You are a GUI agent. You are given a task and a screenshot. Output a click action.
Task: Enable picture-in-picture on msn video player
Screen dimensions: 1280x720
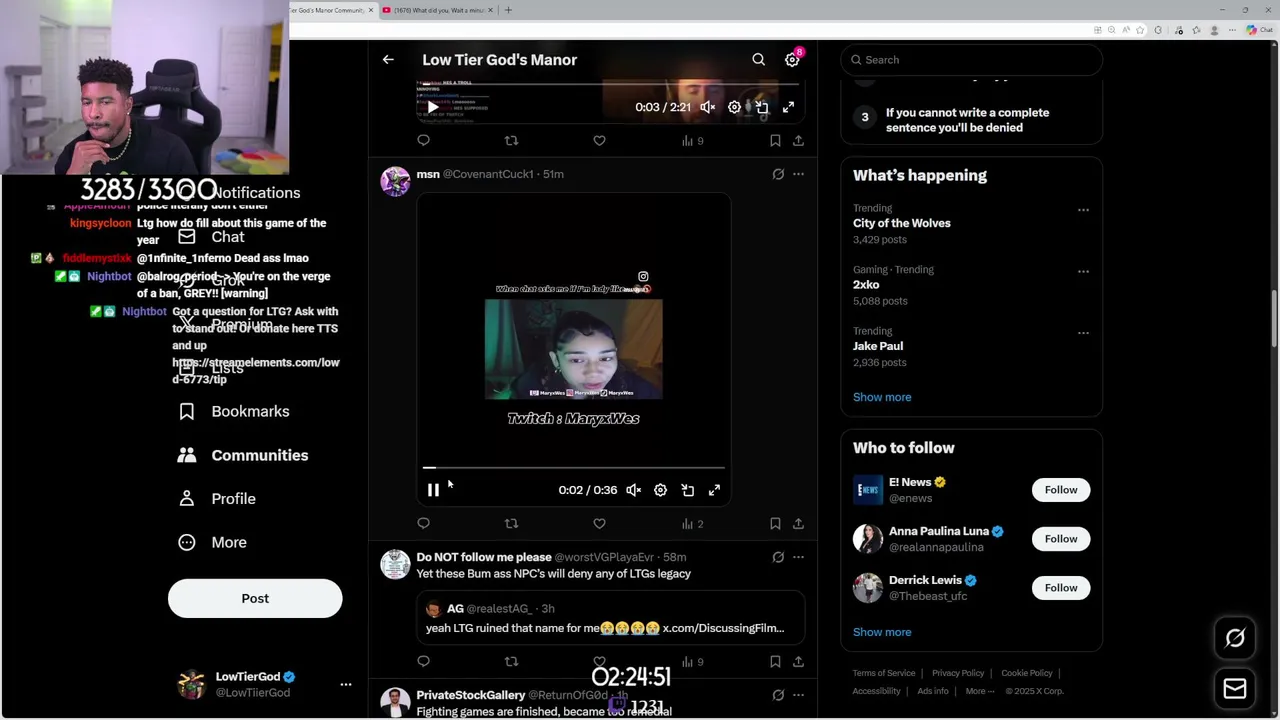pos(687,490)
